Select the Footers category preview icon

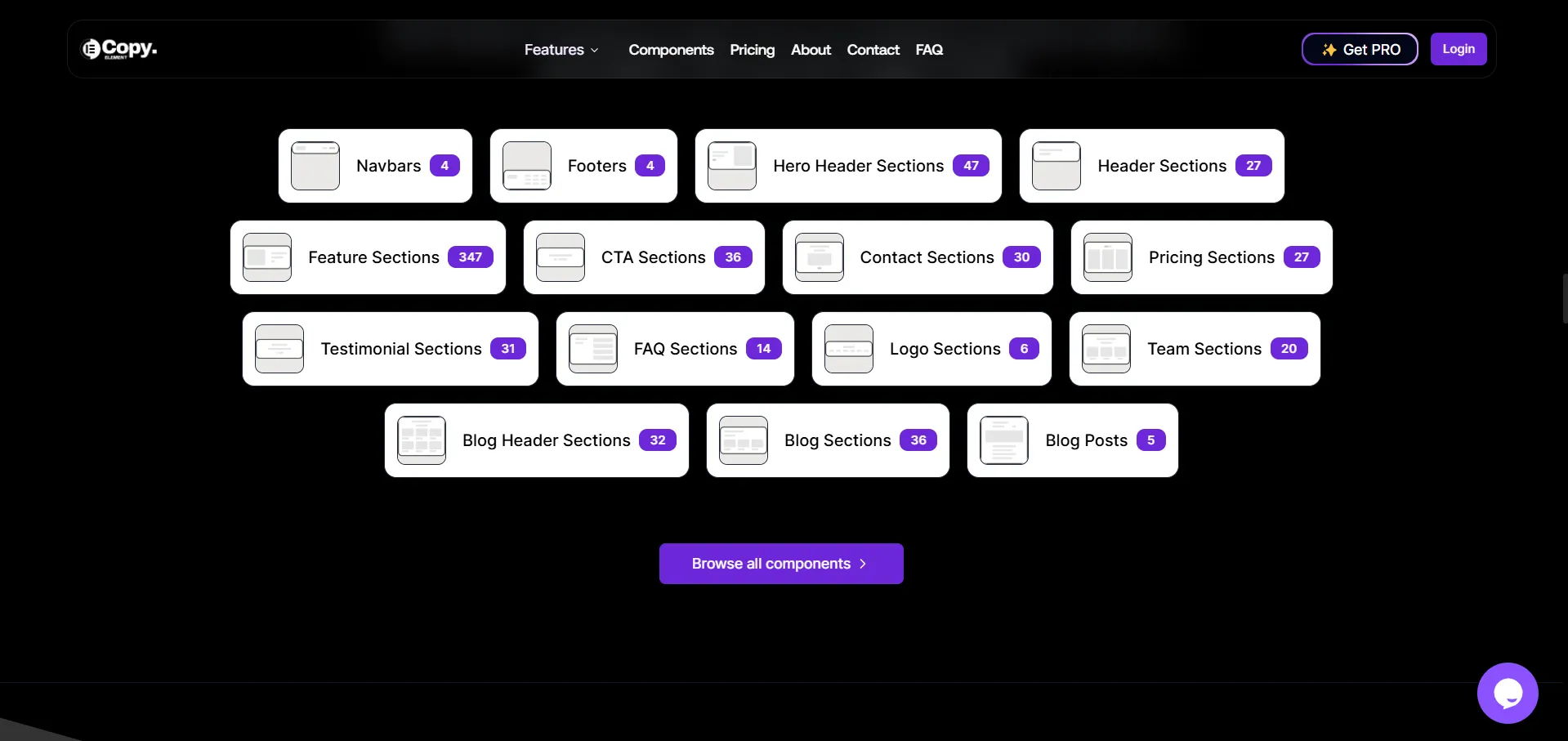coord(526,165)
